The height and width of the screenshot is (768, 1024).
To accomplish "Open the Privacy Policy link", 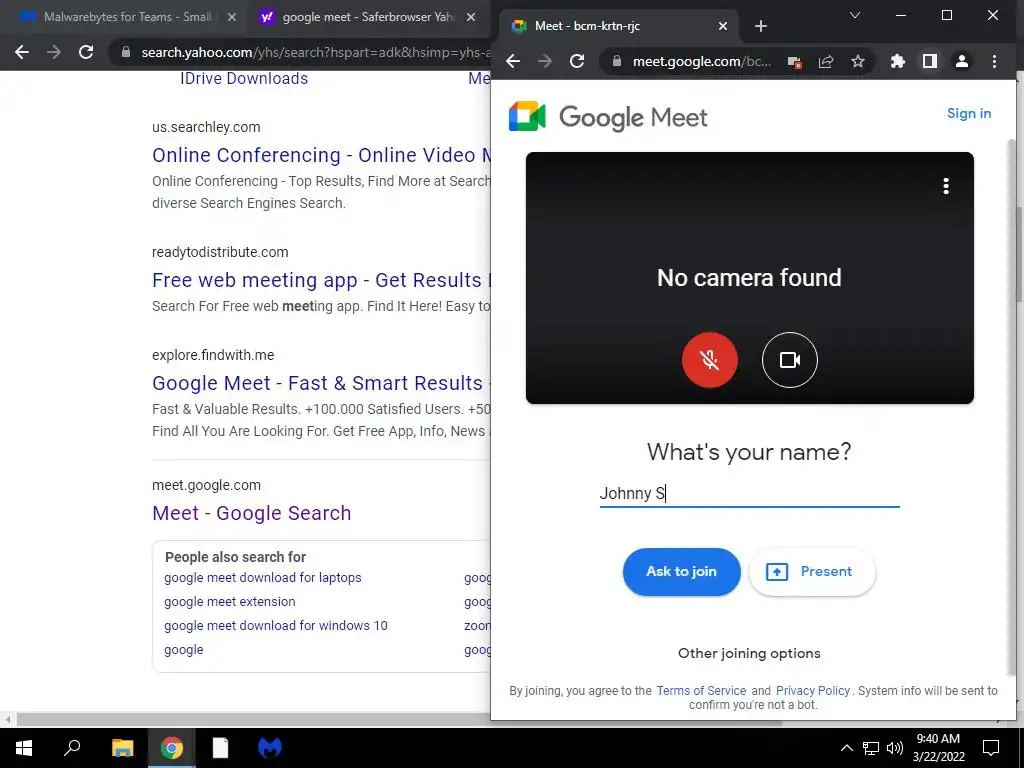I will [x=812, y=690].
